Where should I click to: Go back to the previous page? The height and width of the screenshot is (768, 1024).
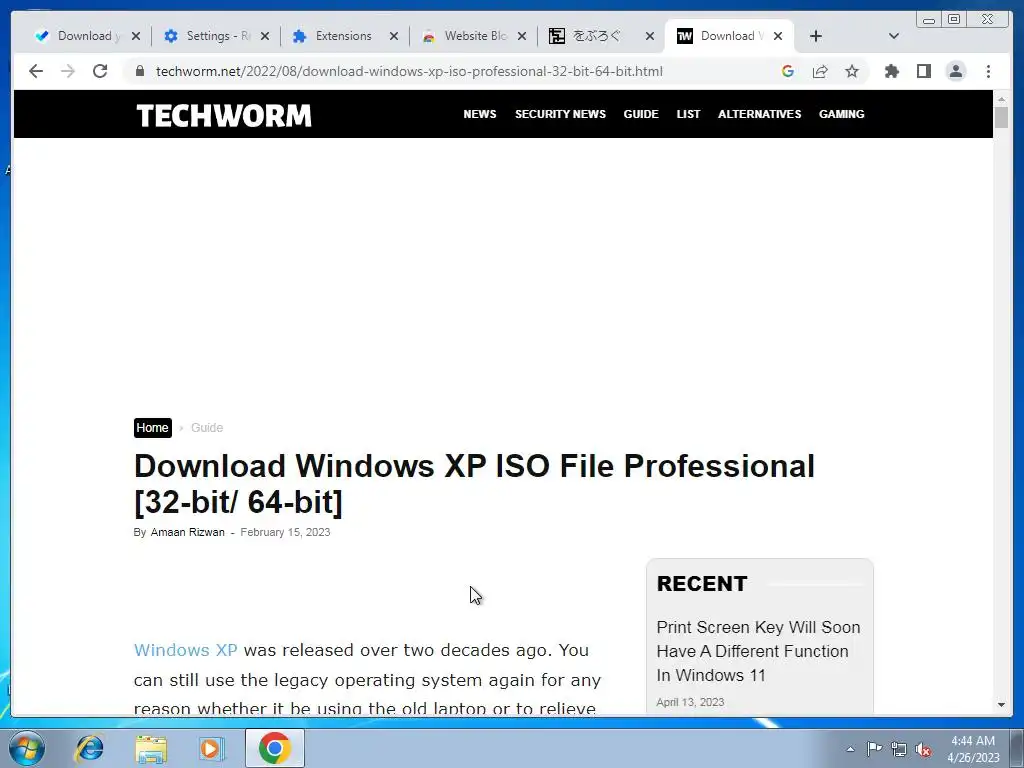(36, 71)
